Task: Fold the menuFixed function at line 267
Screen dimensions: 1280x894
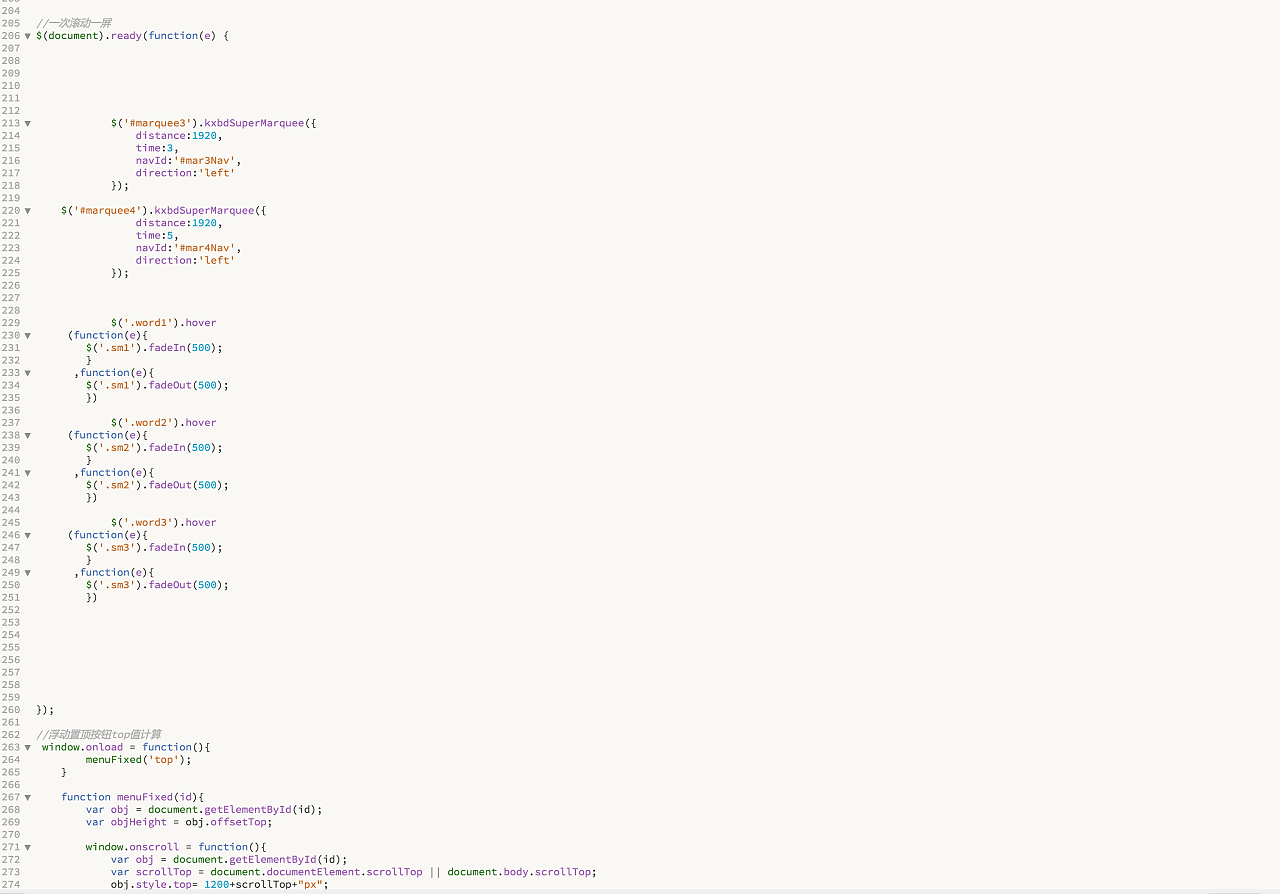Action: click(x=27, y=798)
